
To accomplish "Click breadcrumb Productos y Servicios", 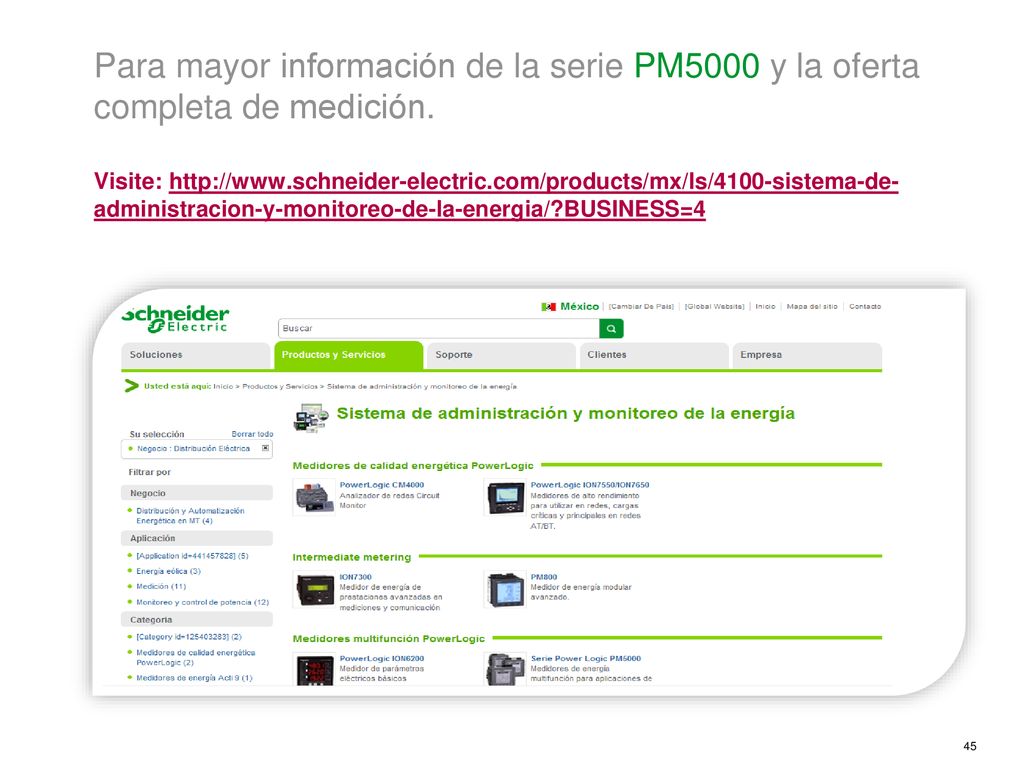I will click(x=280, y=387).
